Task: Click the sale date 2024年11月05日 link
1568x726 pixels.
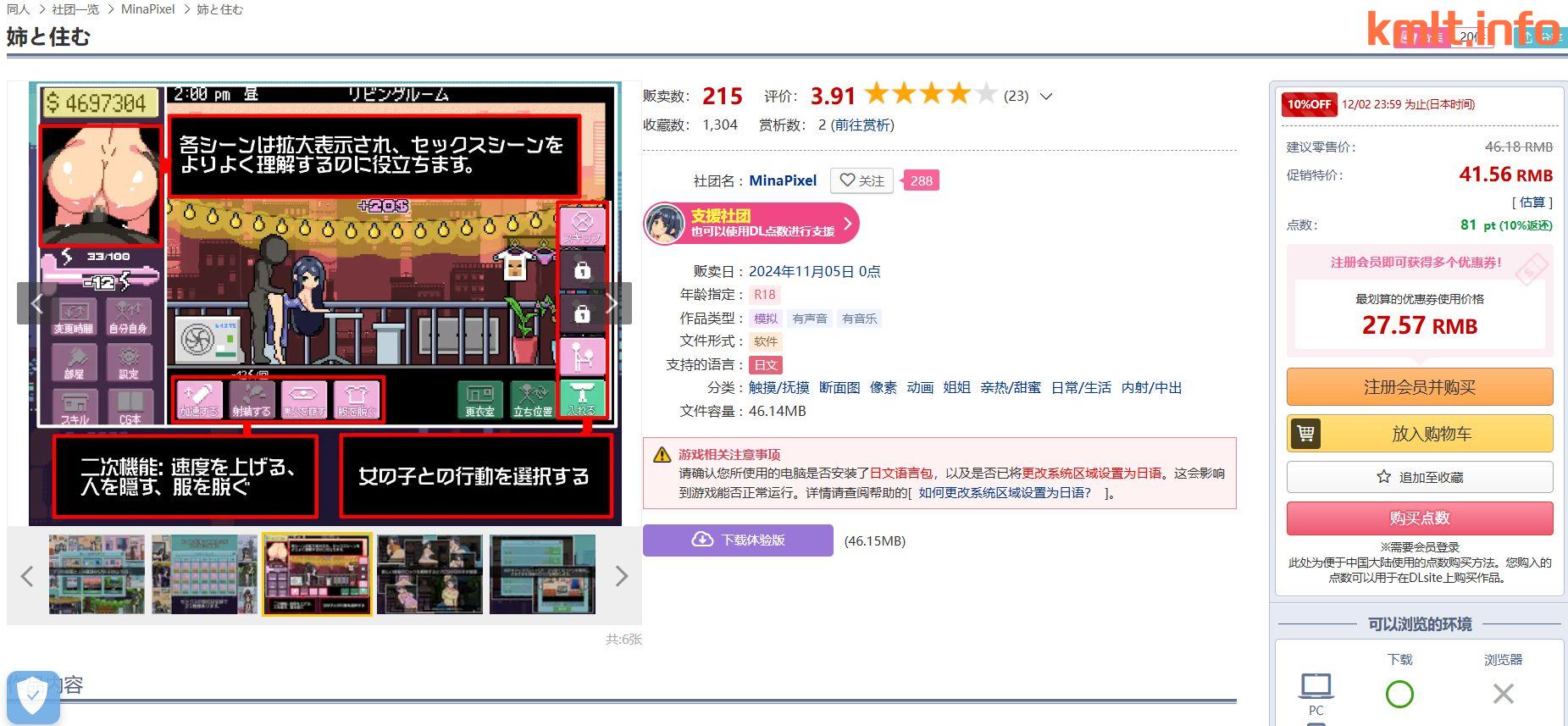Action: [x=814, y=271]
